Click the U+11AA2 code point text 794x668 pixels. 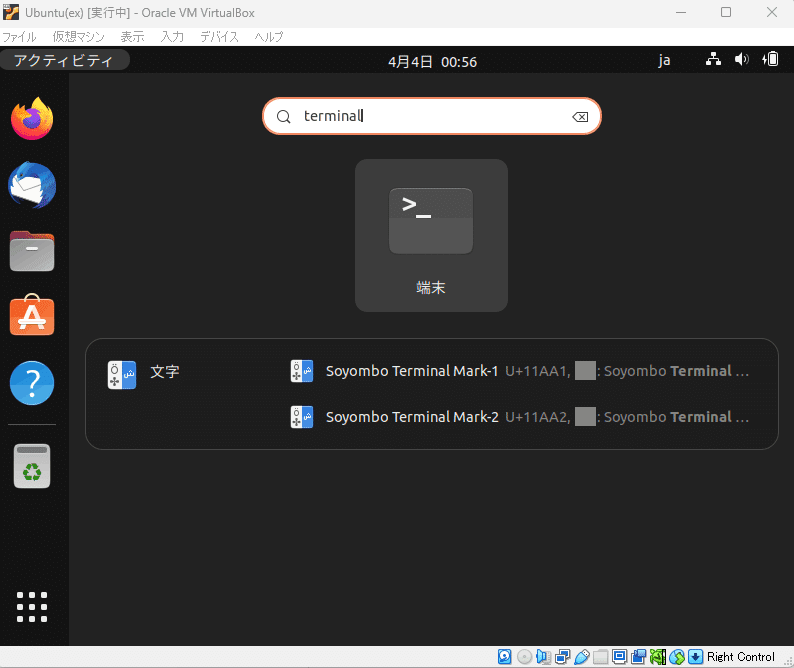pos(538,417)
